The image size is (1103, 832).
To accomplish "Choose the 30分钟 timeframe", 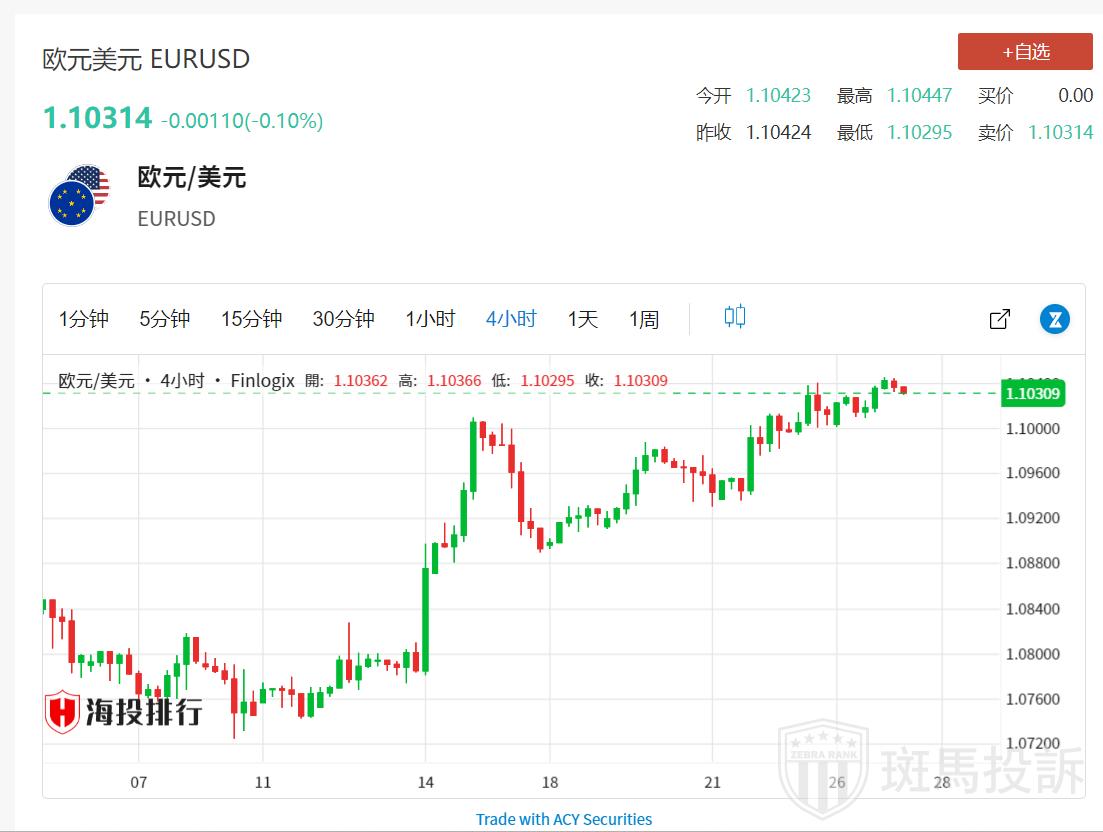I will 343,319.
